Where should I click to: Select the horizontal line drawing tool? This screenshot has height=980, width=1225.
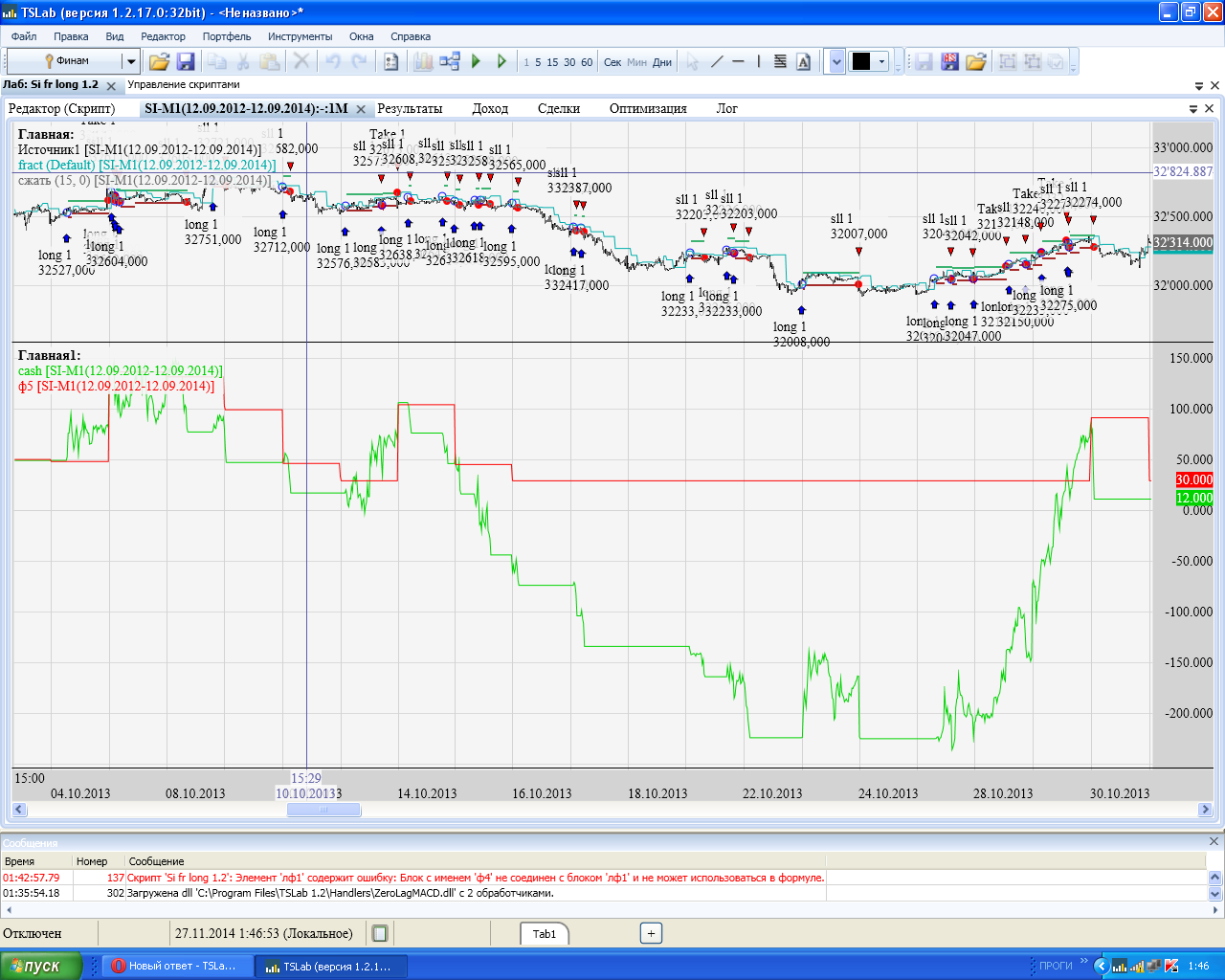coord(738,62)
